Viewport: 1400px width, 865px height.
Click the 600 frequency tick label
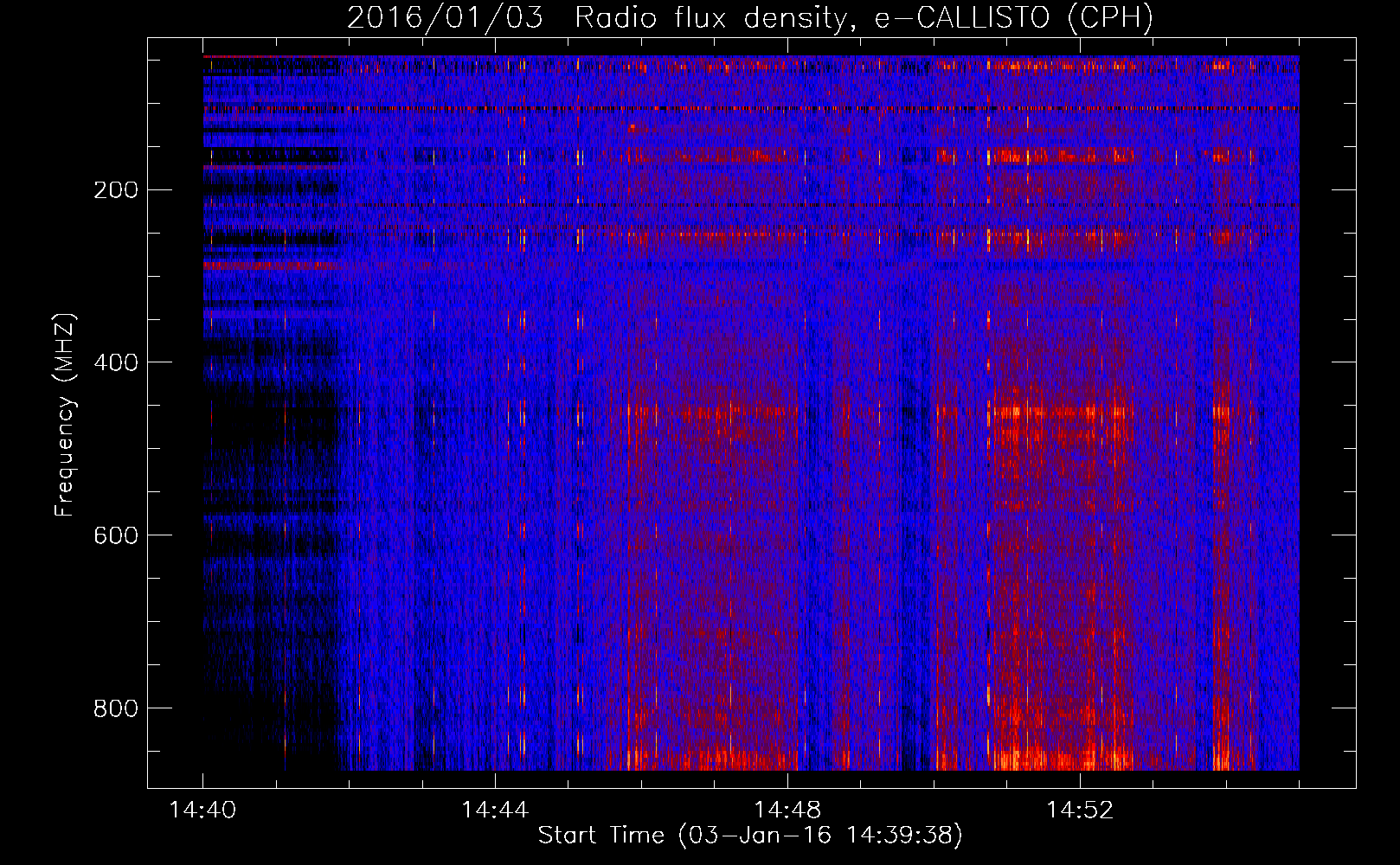(115, 535)
